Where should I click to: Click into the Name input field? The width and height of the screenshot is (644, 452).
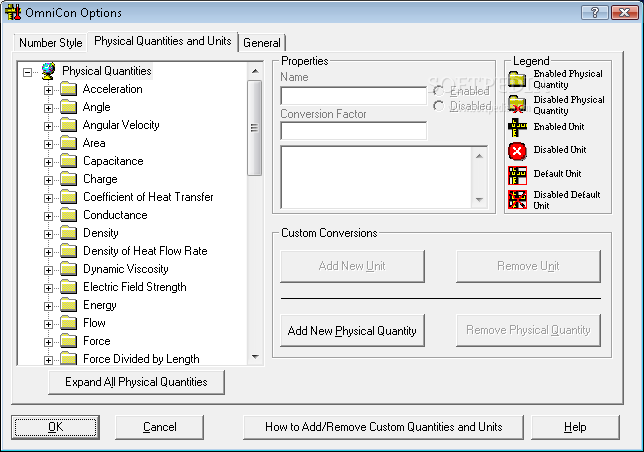pos(354,96)
